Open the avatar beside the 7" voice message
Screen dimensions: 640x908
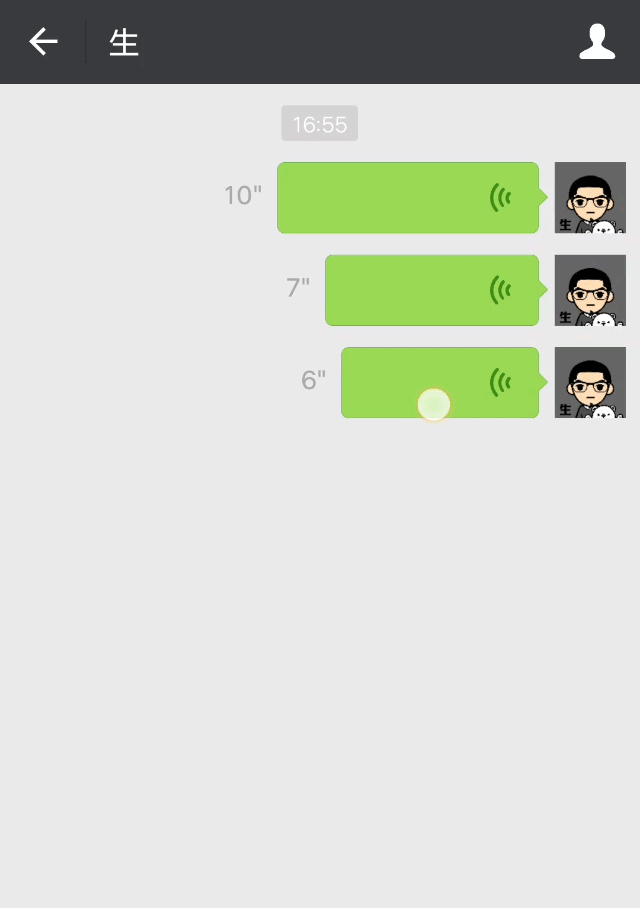coord(590,290)
